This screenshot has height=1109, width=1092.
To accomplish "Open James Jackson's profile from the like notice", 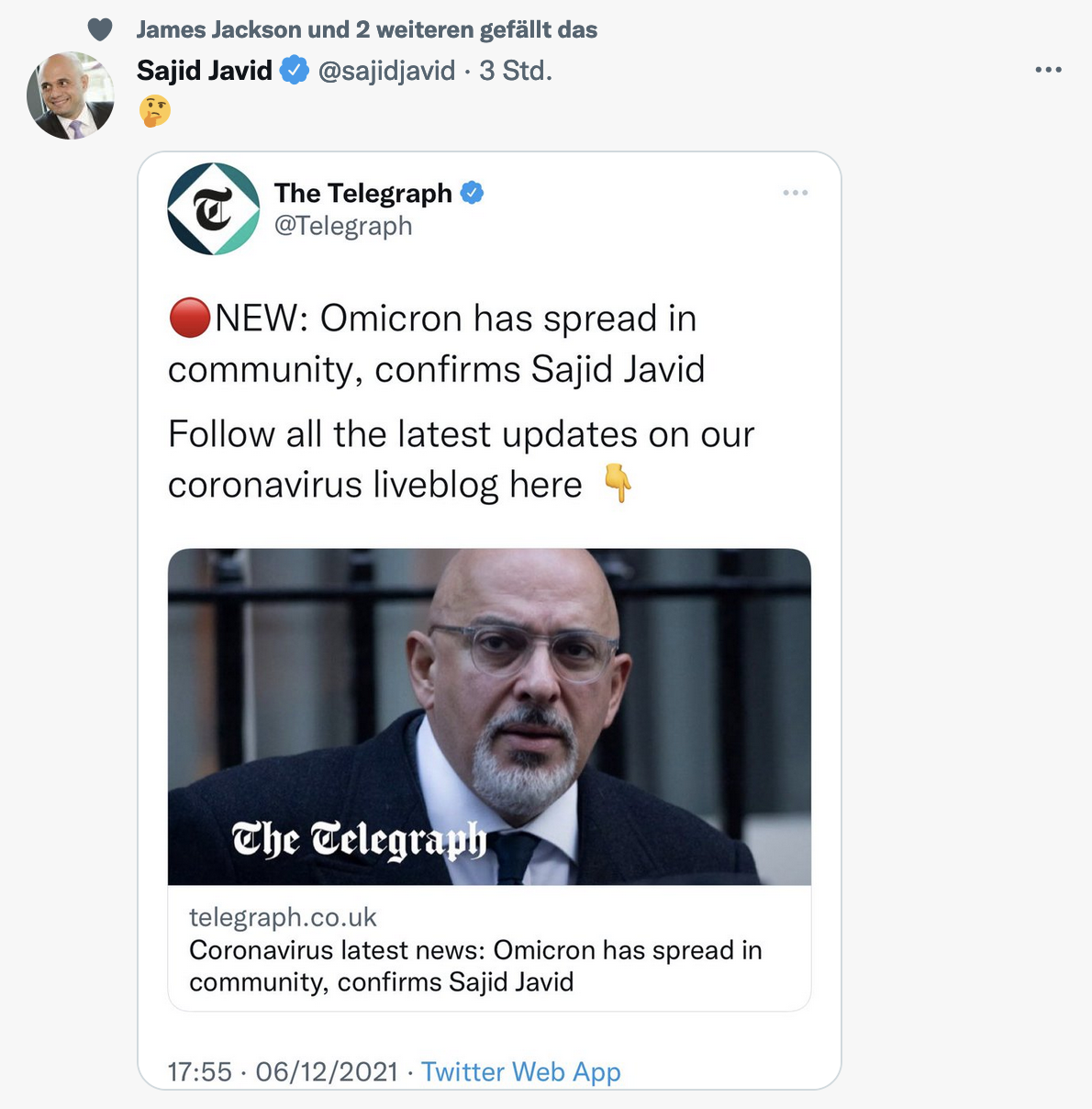I will [204, 28].
